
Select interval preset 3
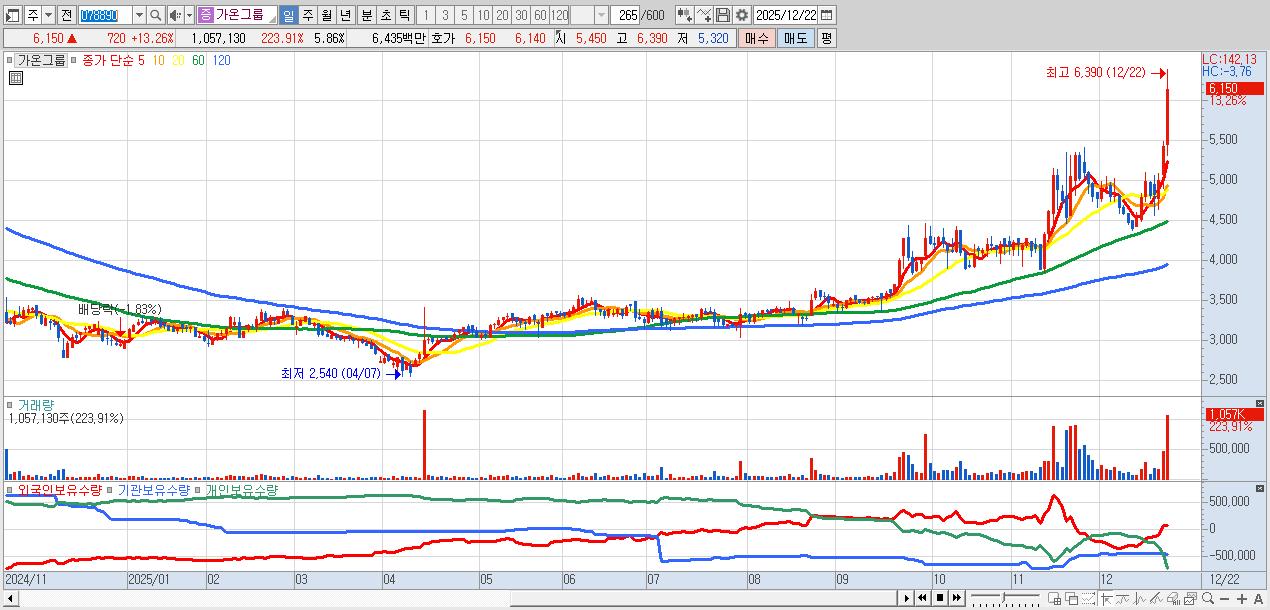[x=445, y=15]
